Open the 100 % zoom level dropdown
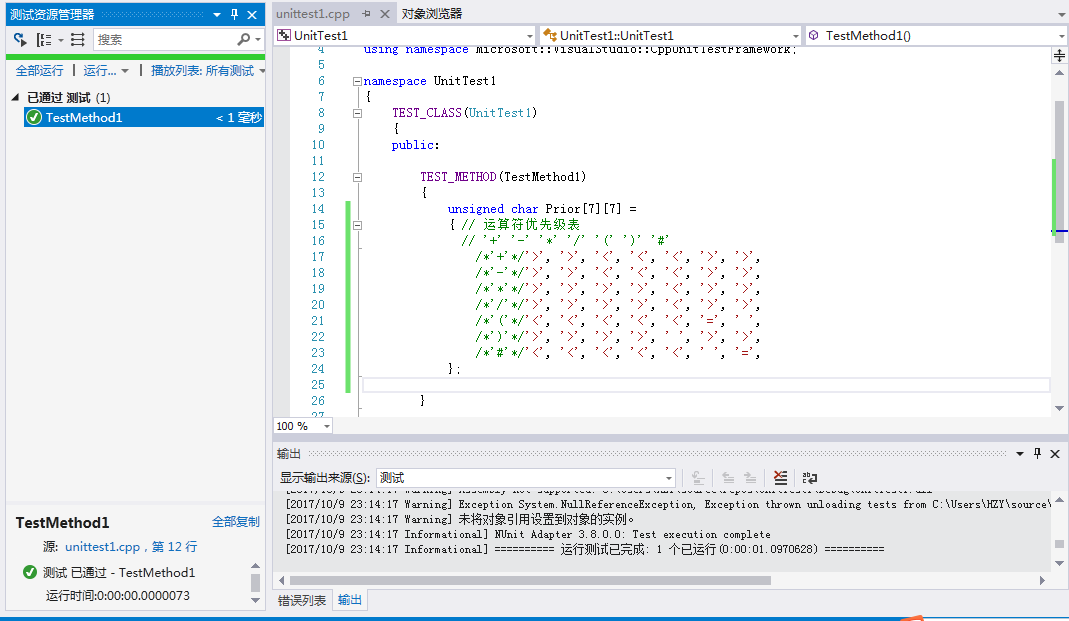The width and height of the screenshot is (1069, 621). click(327, 426)
